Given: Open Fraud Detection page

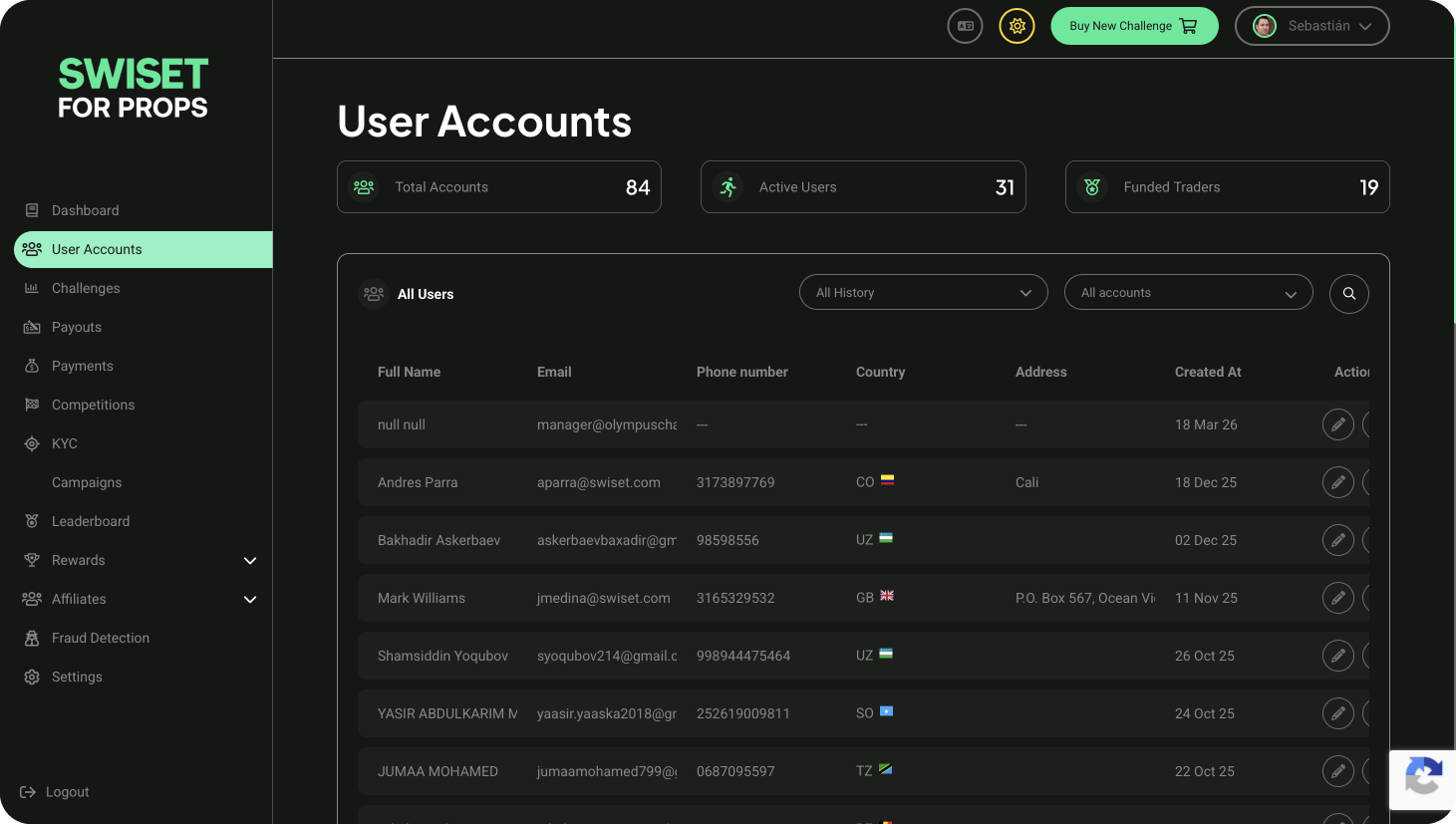Looking at the screenshot, I should tap(101, 638).
